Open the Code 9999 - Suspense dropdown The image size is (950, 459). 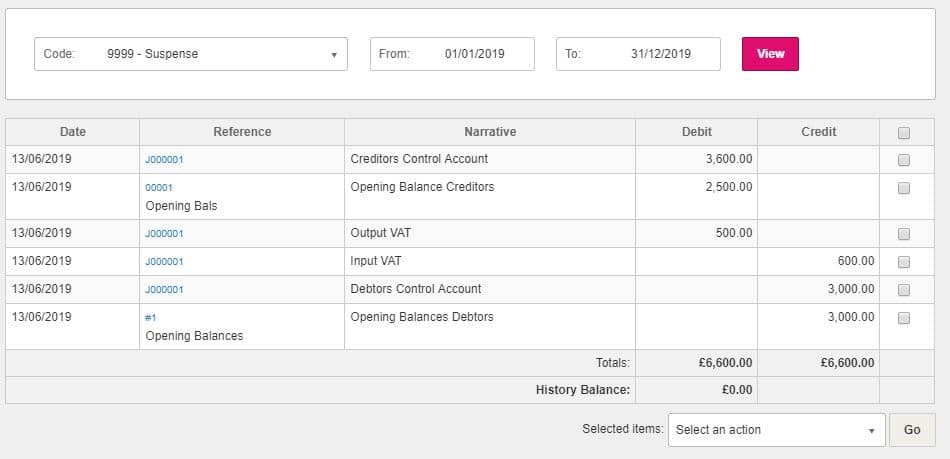pyautogui.click(x=191, y=54)
